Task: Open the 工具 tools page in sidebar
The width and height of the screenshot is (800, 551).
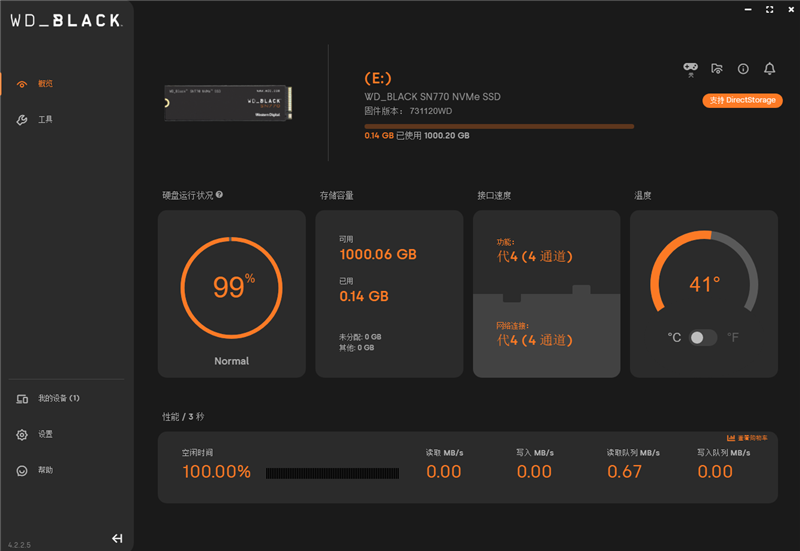Action: coord(45,119)
